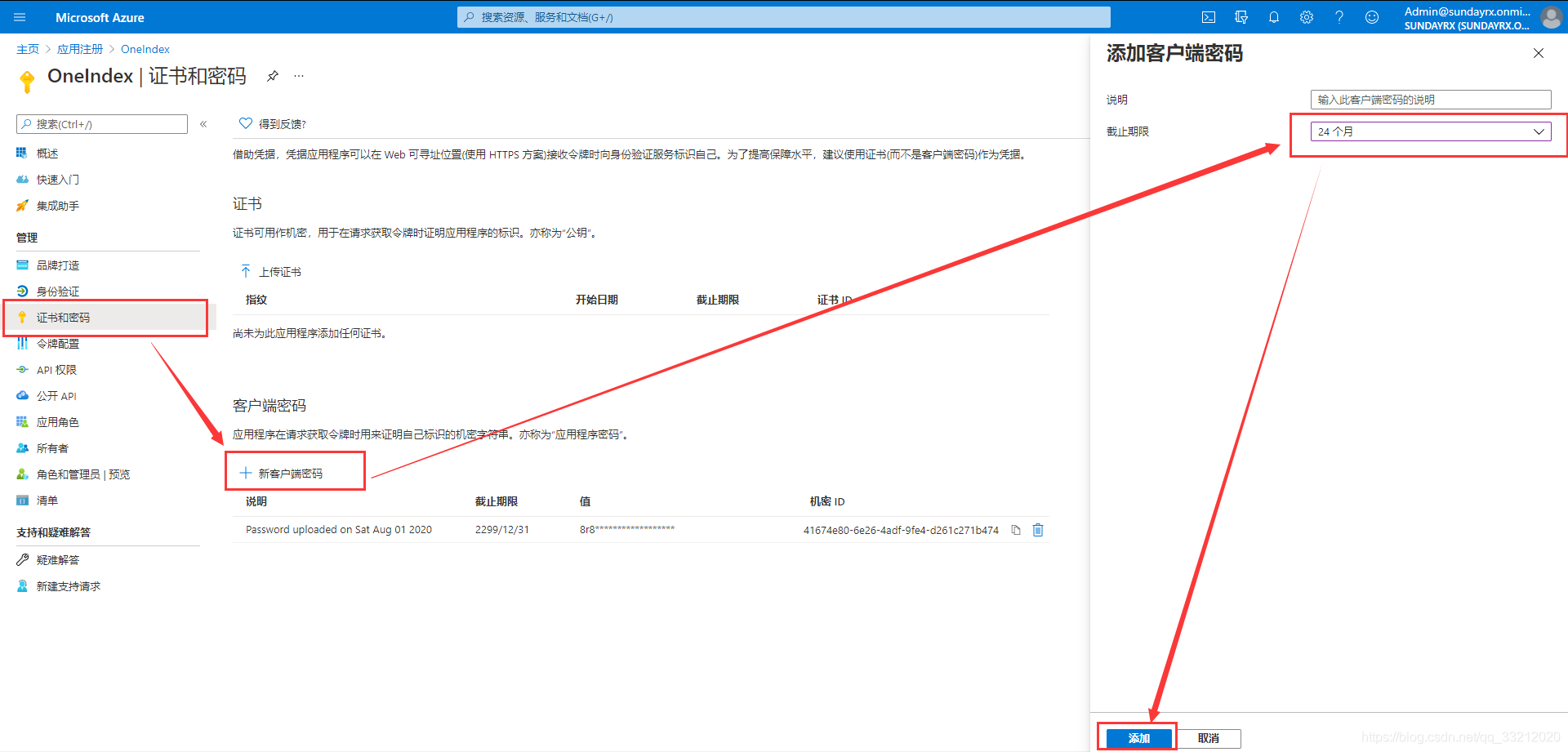
Task: Open API 权限 in the sidebar
Action: tap(56, 370)
